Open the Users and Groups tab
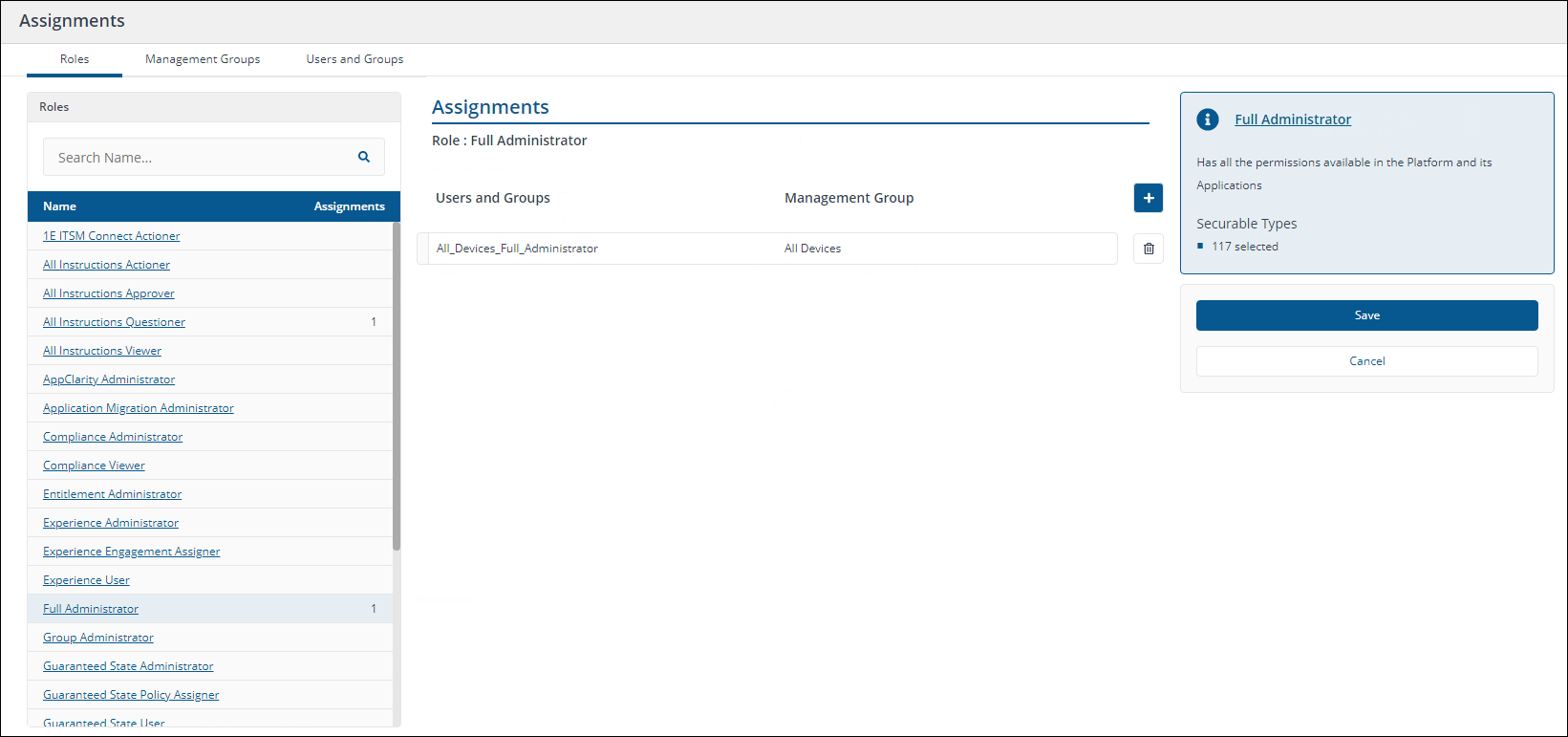This screenshot has height=737, width=1568. (354, 59)
